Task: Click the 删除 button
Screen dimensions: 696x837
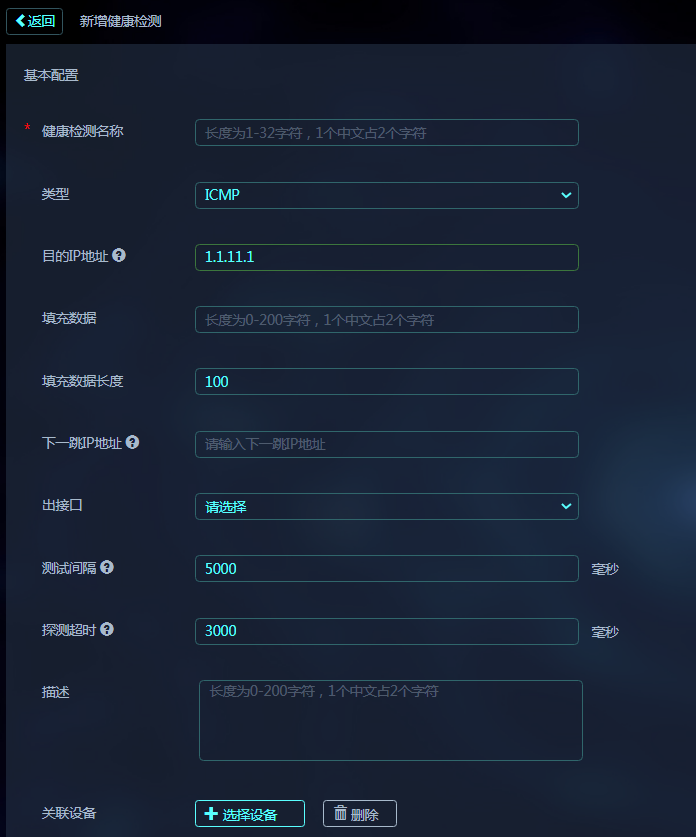Action: coord(360,814)
